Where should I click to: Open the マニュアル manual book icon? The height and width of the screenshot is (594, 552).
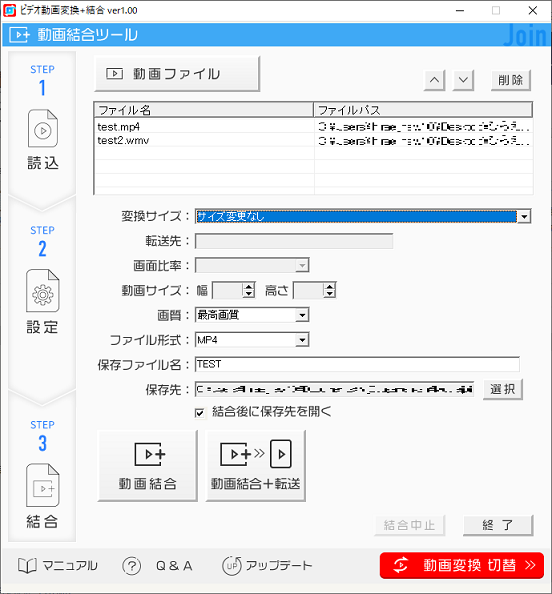(x=27, y=566)
